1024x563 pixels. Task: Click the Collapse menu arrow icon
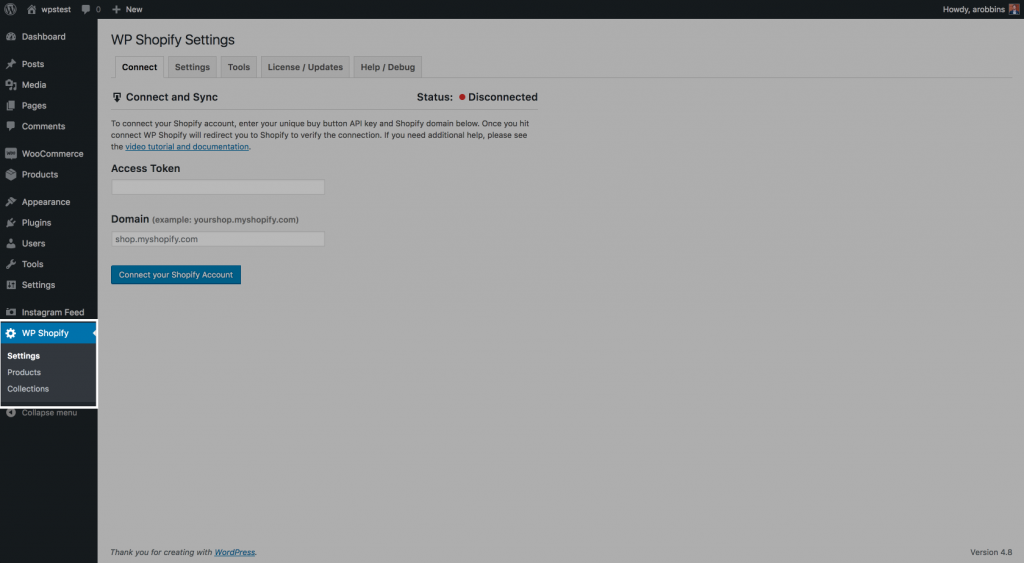(x=11, y=413)
